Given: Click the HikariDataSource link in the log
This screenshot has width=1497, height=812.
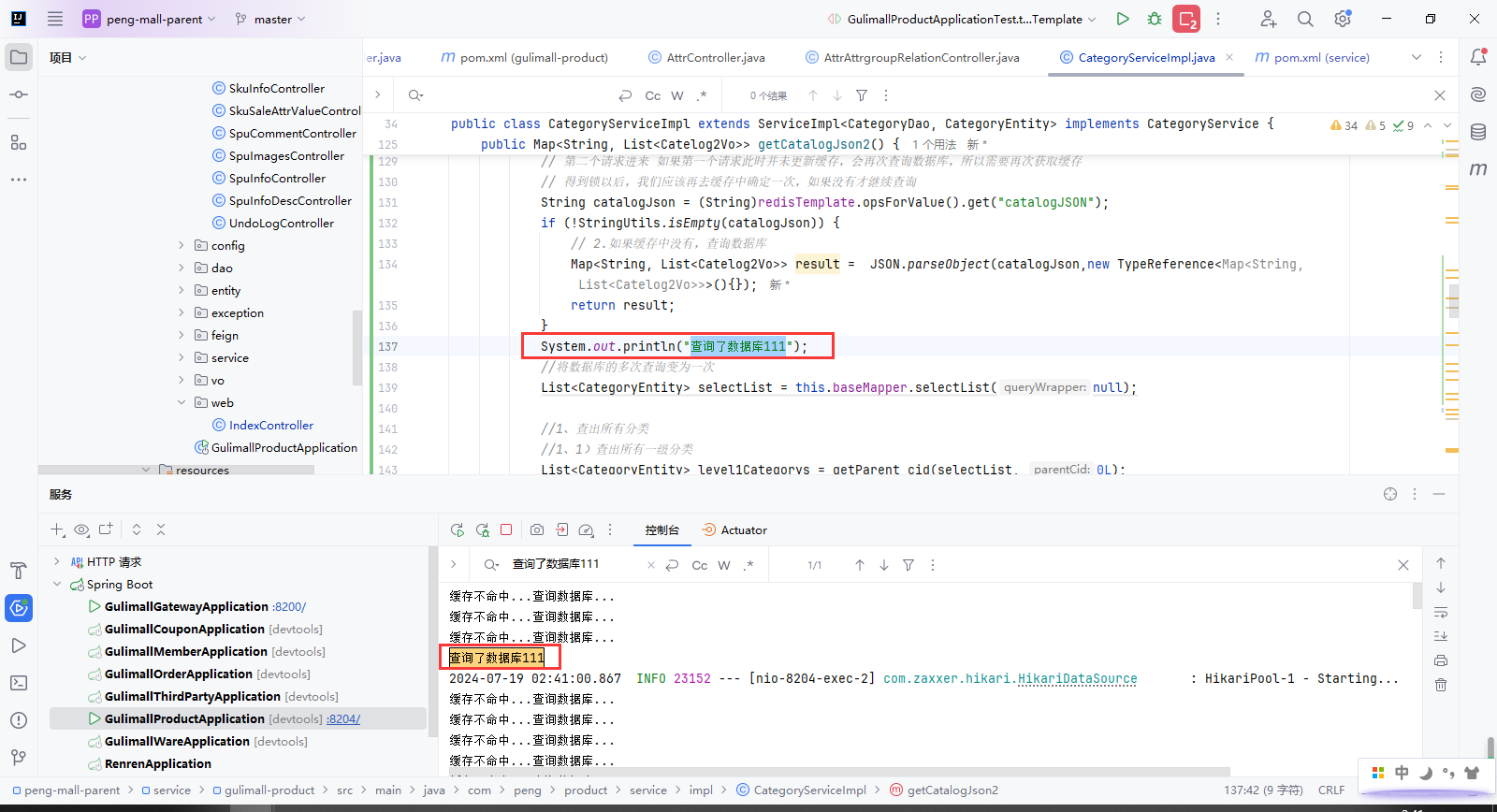Looking at the screenshot, I should 1077,678.
